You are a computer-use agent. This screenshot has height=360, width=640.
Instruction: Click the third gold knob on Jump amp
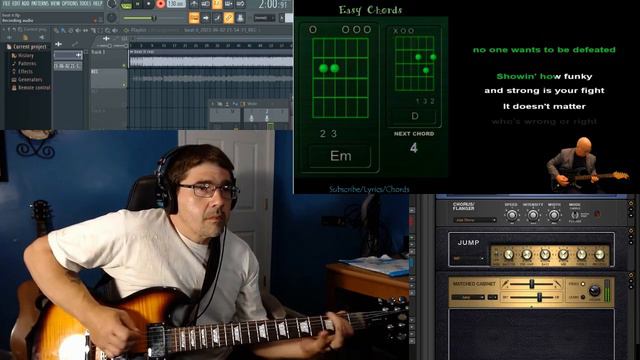point(545,255)
